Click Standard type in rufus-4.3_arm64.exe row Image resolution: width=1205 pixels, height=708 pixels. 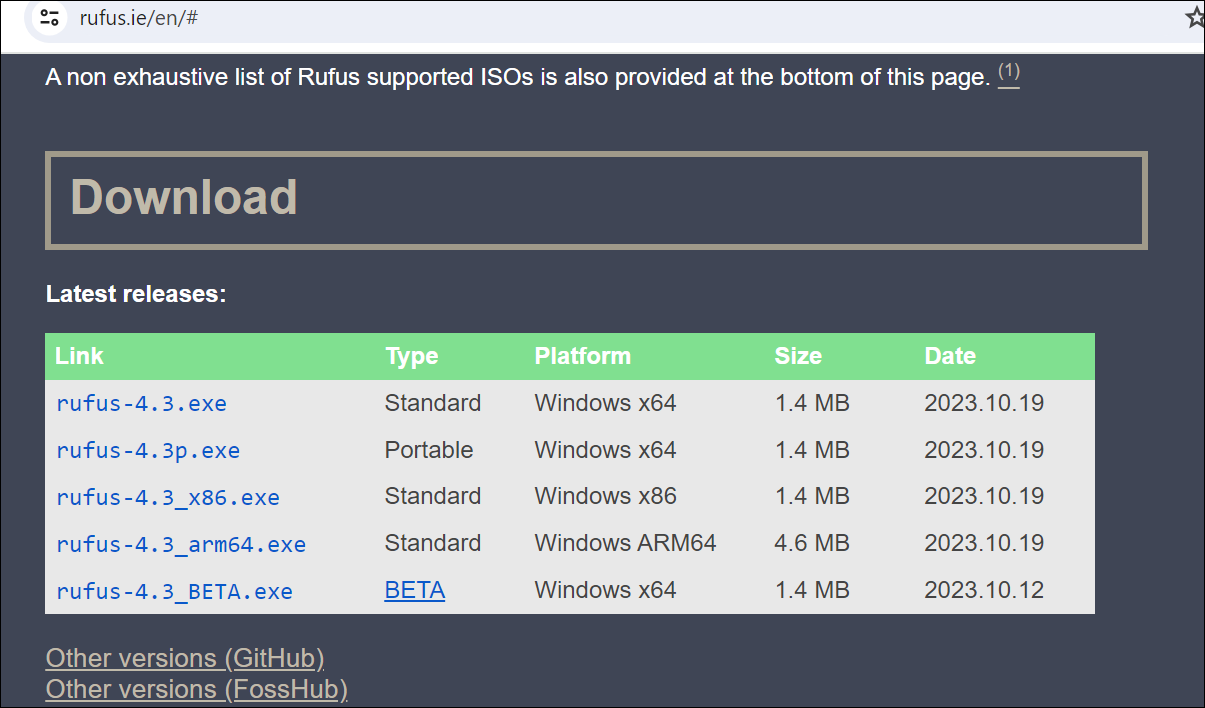(433, 543)
